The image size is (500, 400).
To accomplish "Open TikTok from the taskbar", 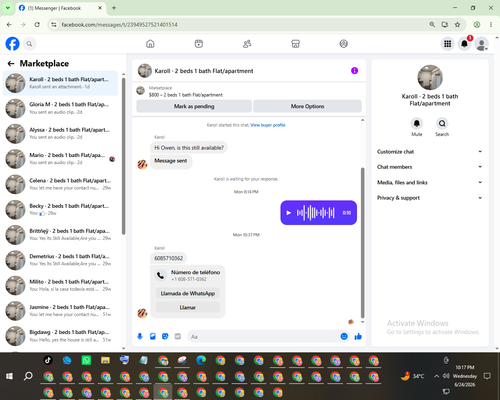I will (x=48, y=360).
